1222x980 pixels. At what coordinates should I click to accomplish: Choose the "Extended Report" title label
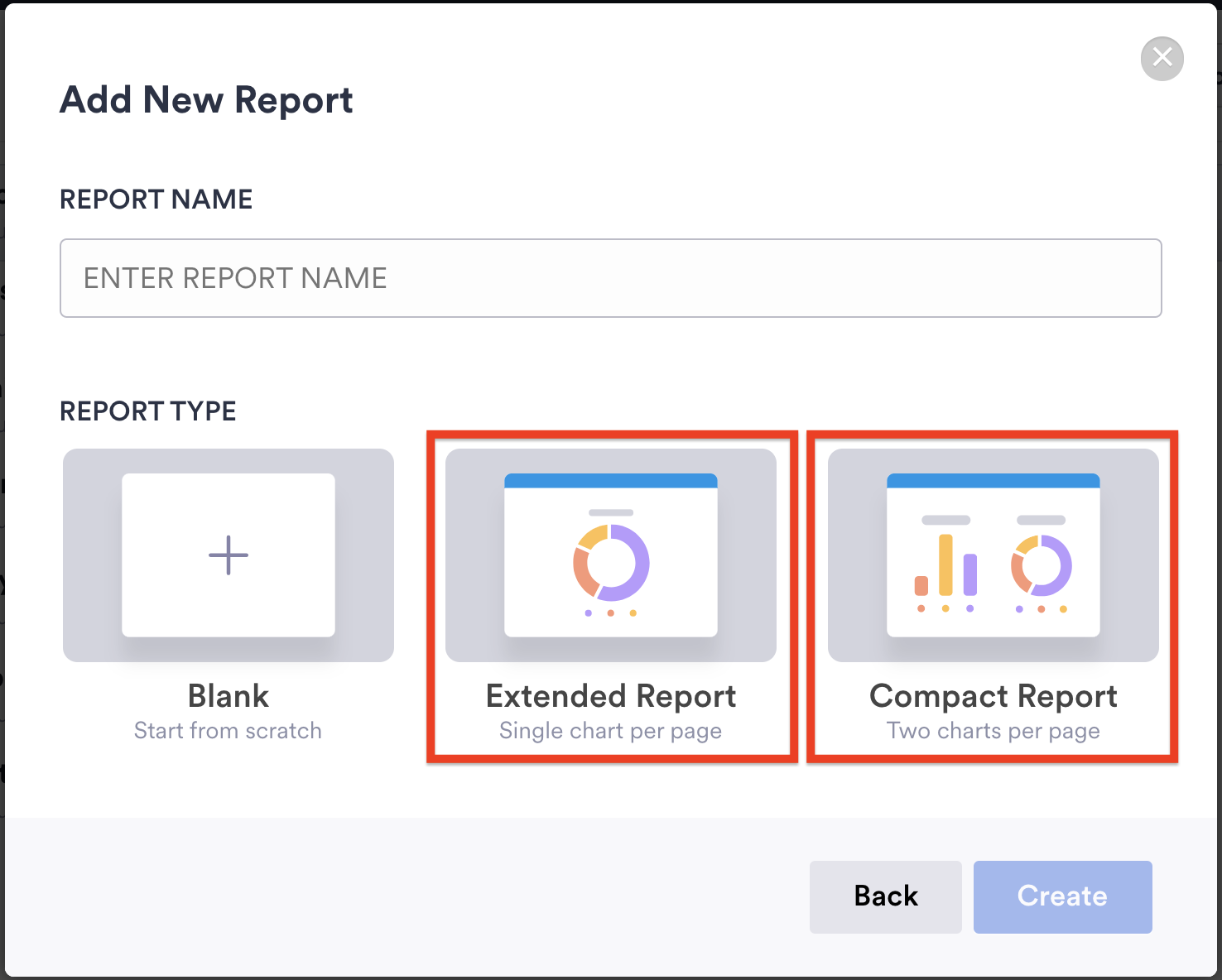[611, 696]
